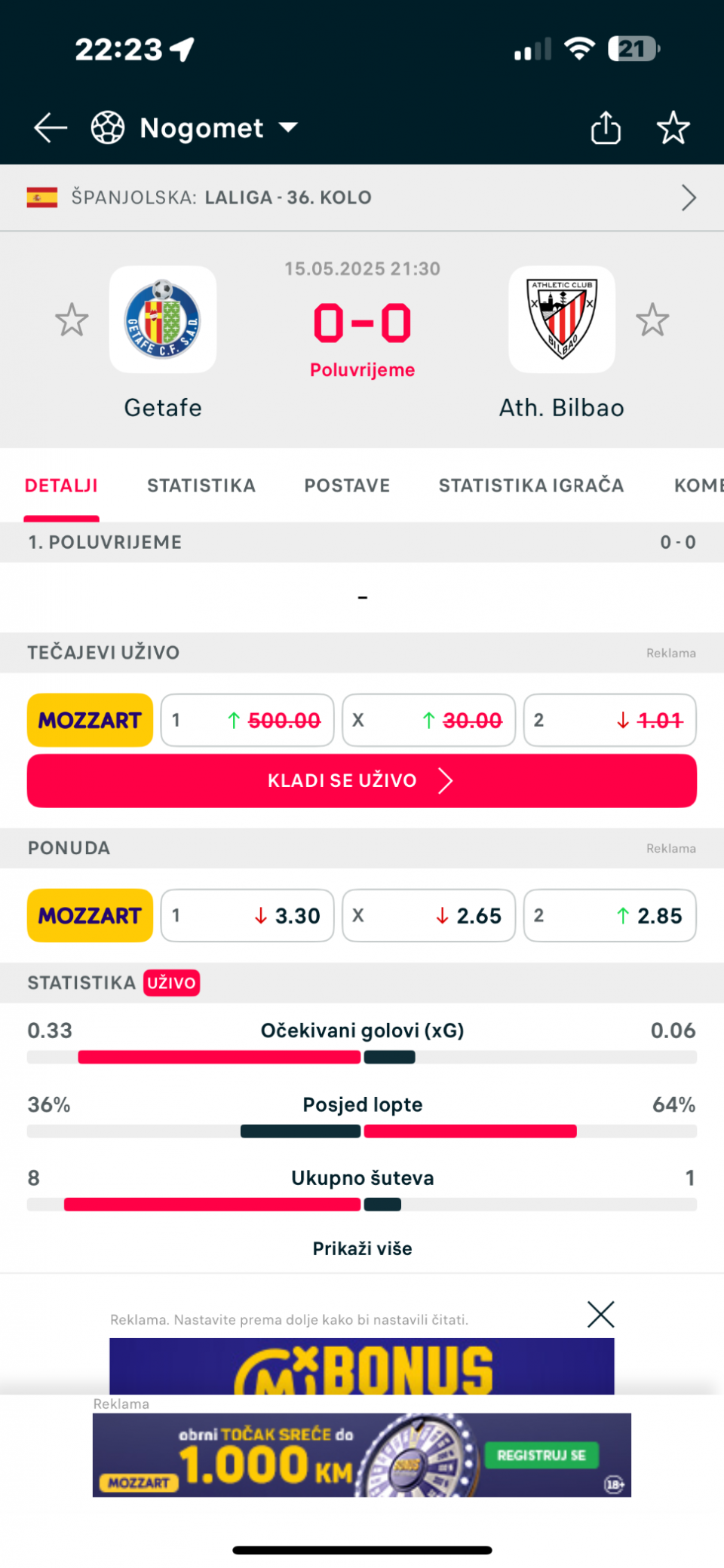Tap the Posjed lopte possession bar
Image resolution: width=724 pixels, height=1568 pixels.
click(x=362, y=1132)
